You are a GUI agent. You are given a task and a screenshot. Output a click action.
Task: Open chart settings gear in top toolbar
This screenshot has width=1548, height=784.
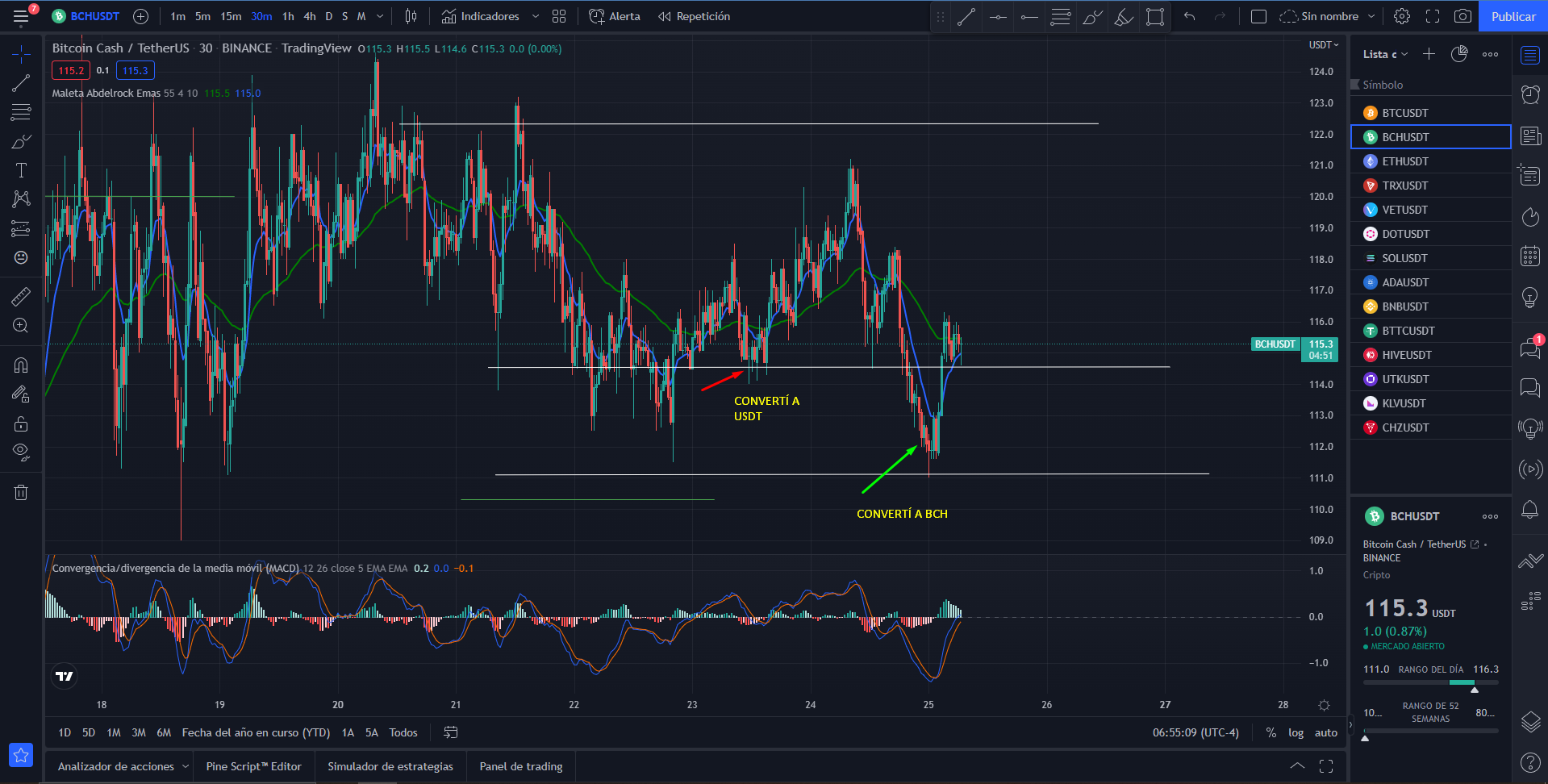point(1402,16)
